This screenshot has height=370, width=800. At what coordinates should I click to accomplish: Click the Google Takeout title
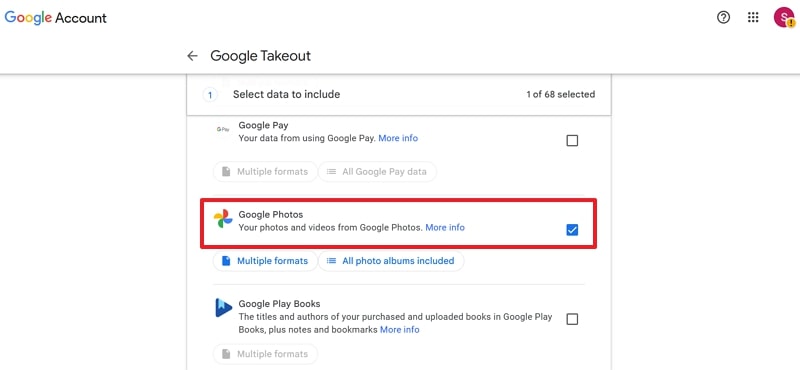pos(260,56)
